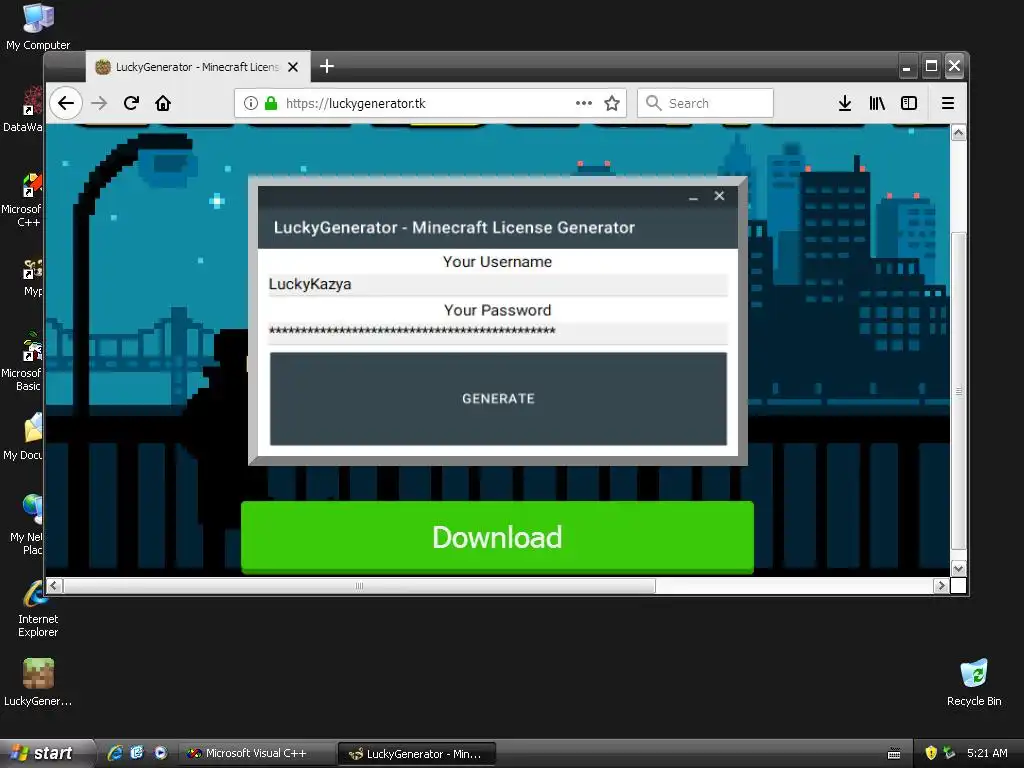Open the Recycle Bin desktop icon
Screen dimensions: 1024x768
click(974, 682)
